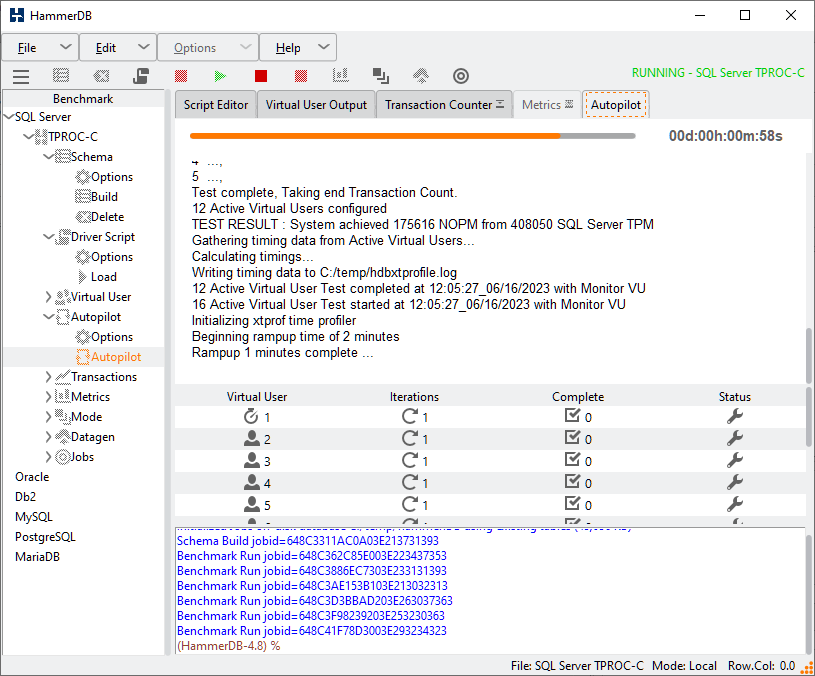Click the wrench status icon for Virtual User 2
The width and height of the screenshot is (815, 676).
coord(735,439)
